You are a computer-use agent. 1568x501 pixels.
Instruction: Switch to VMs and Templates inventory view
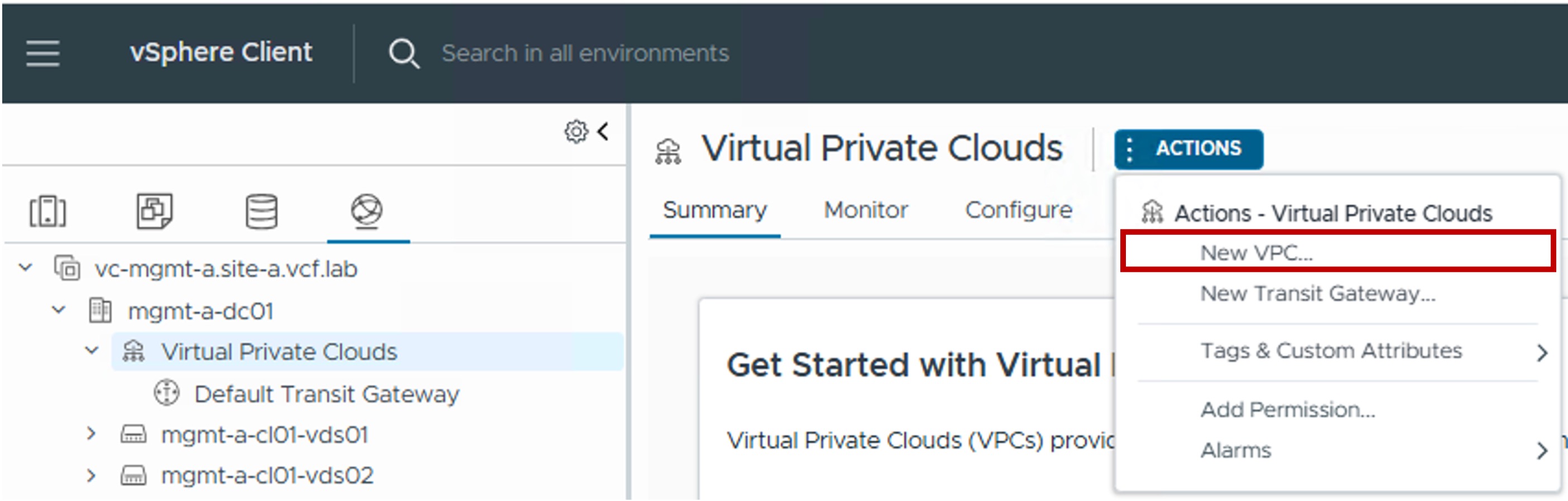point(155,211)
